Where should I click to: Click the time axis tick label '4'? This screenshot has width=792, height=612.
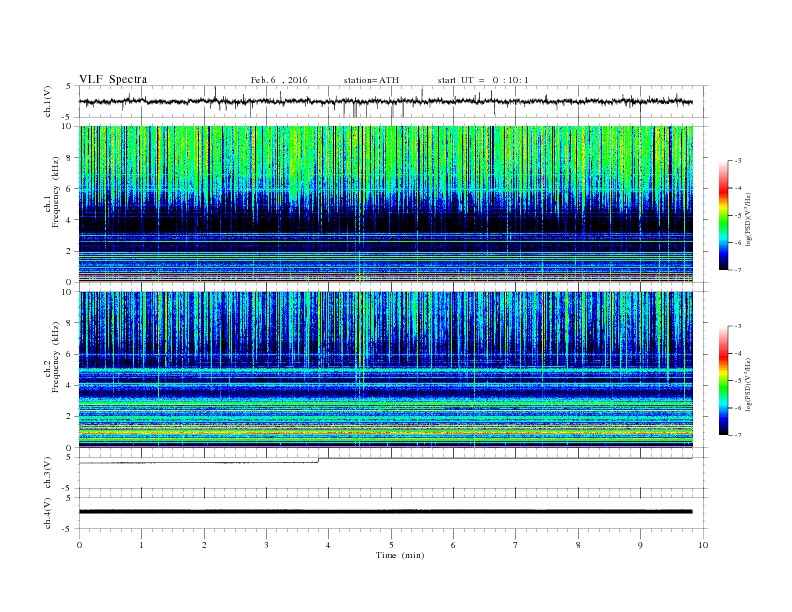pyautogui.click(x=328, y=545)
